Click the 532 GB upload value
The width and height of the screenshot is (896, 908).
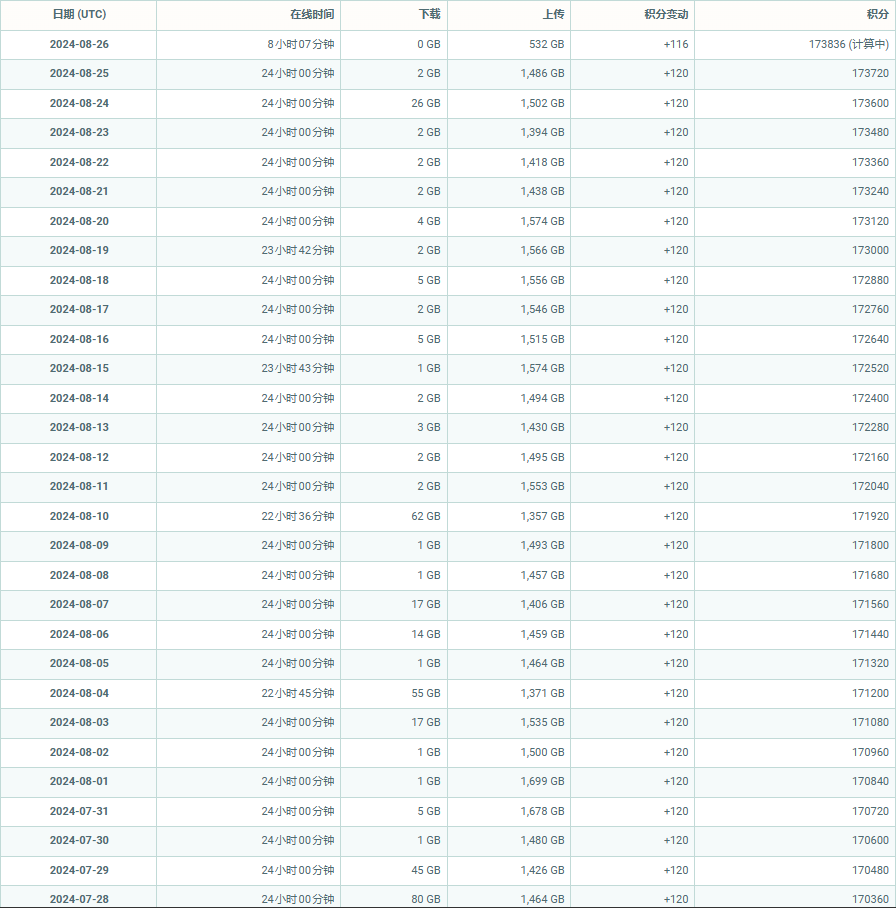tap(546, 45)
